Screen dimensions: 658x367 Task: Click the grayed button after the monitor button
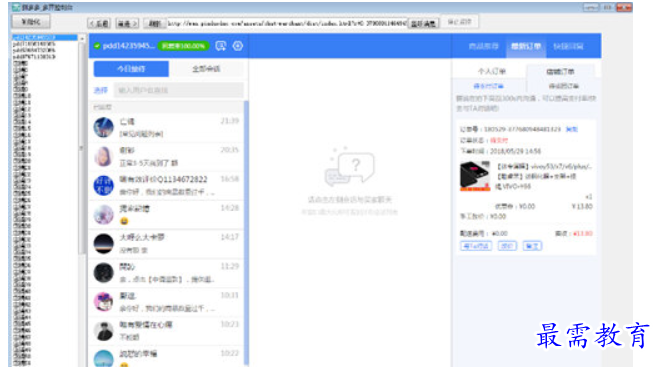(460, 22)
